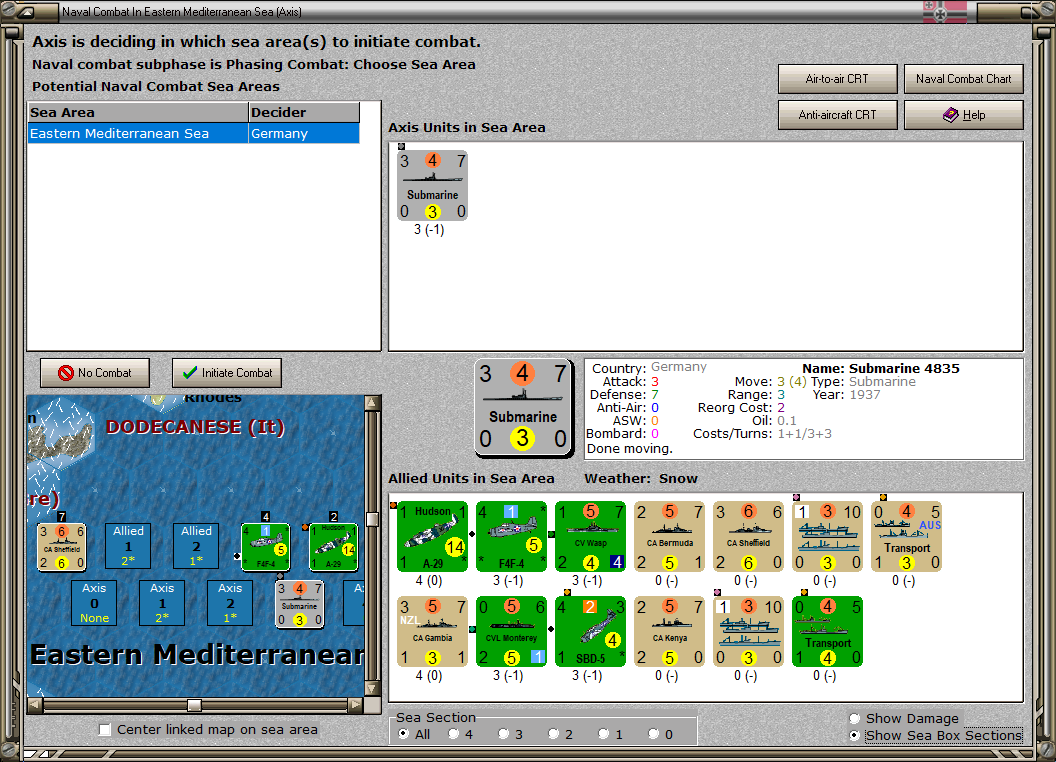Select the CA Sheffield counter in Allied list

(749, 536)
